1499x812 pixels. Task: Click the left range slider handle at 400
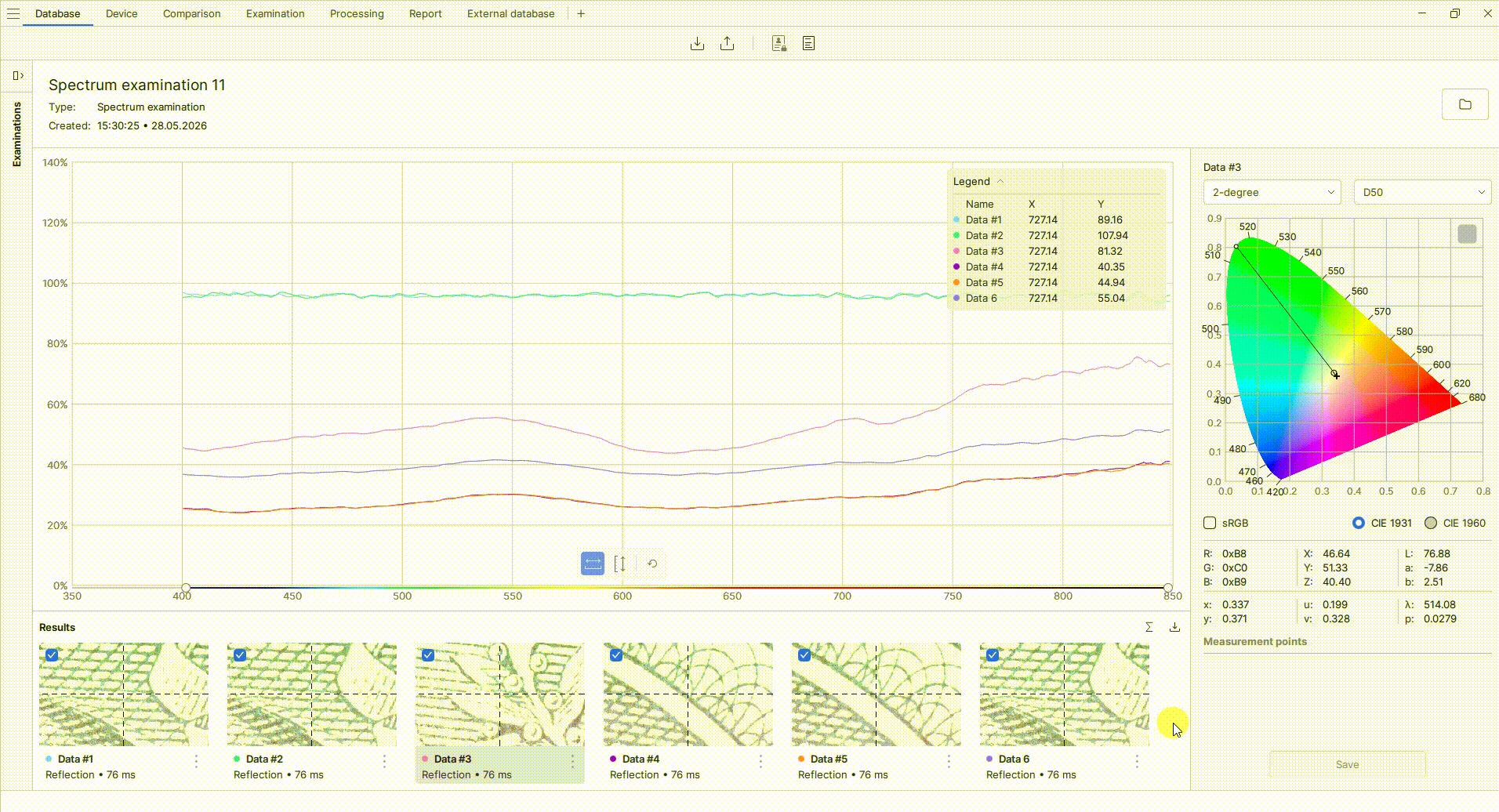186,587
